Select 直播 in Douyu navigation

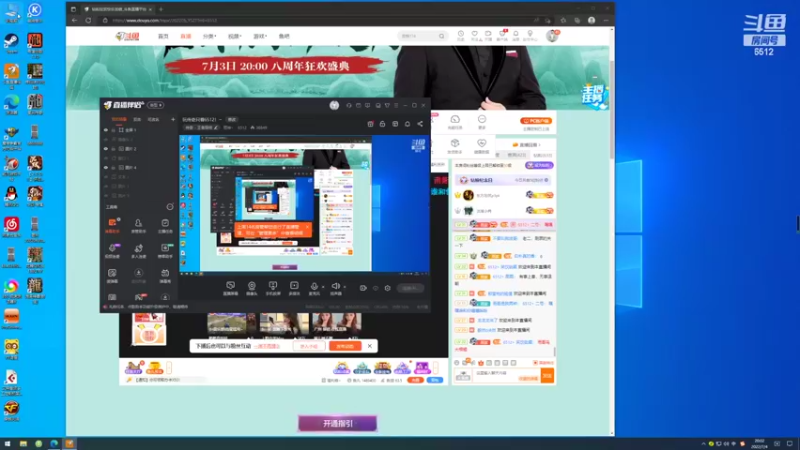point(186,36)
